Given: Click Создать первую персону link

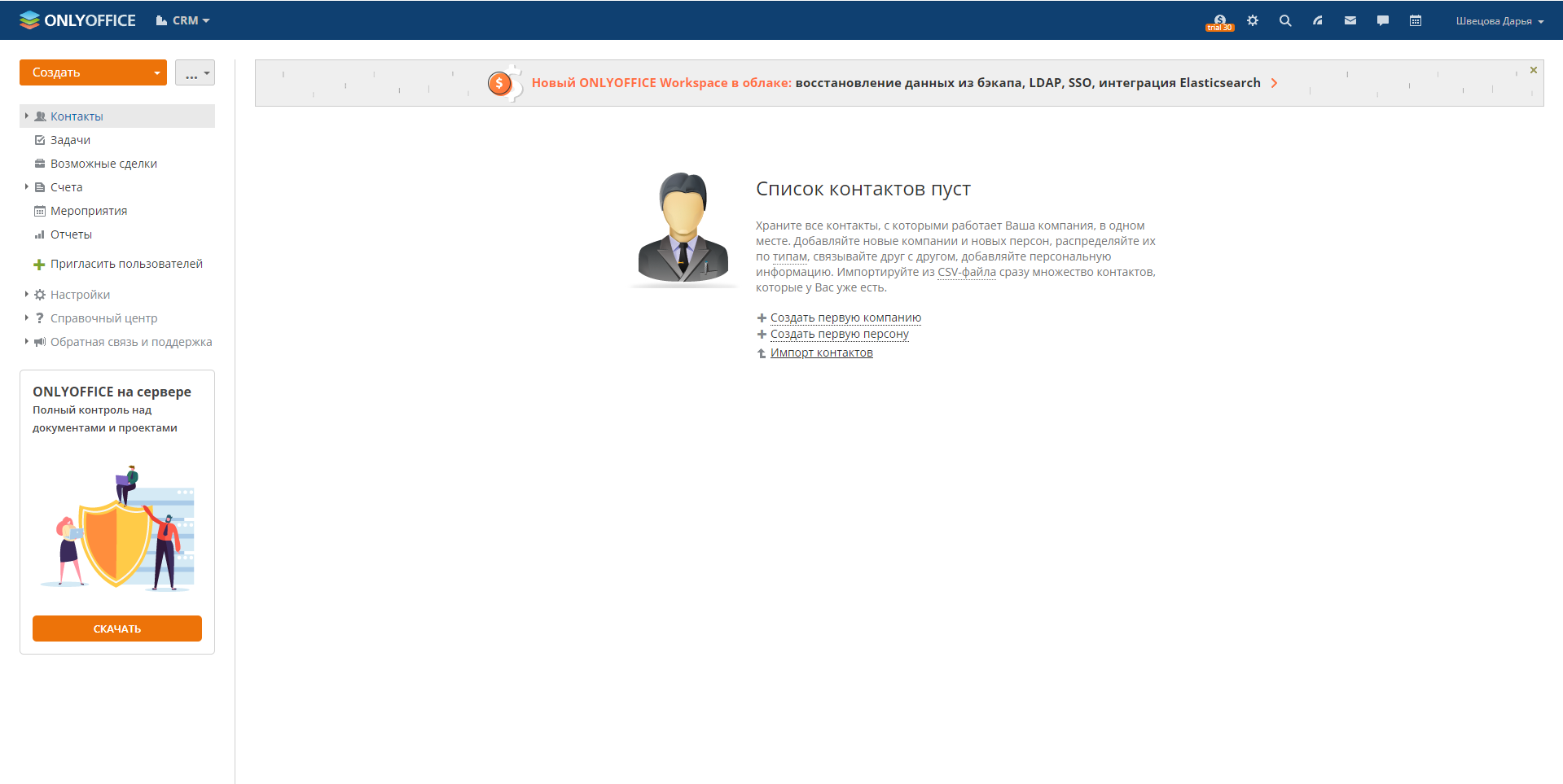Looking at the screenshot, I should pos(839,334).
